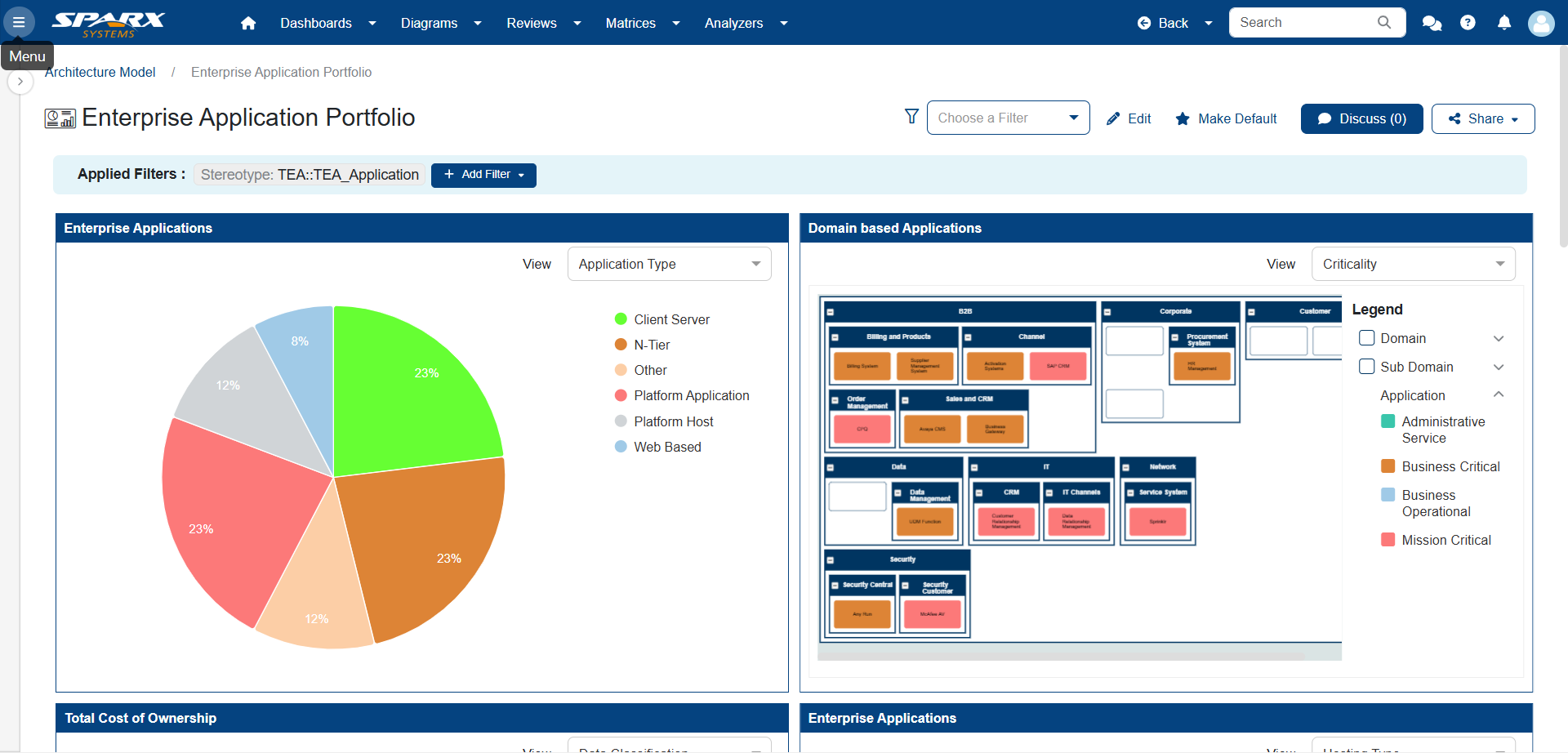Open the user profile avatar
The image size is (1568, 753).
1540,23
